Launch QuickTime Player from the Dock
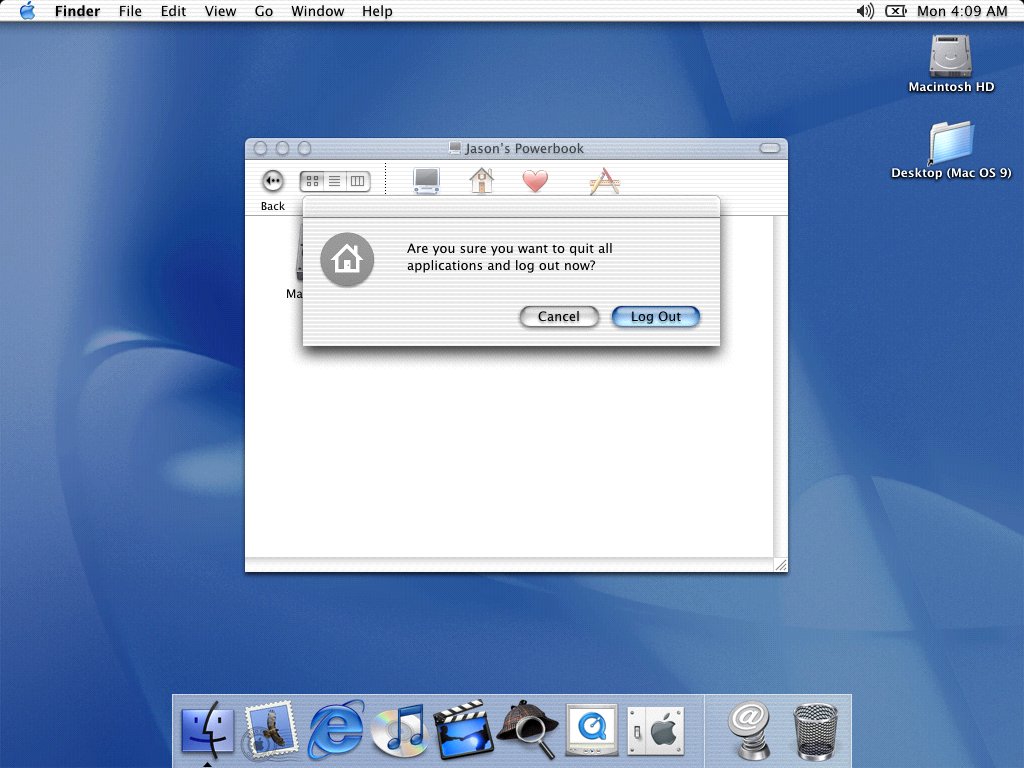This screenshot has height=768, width=1024. [x=592, y=729]
